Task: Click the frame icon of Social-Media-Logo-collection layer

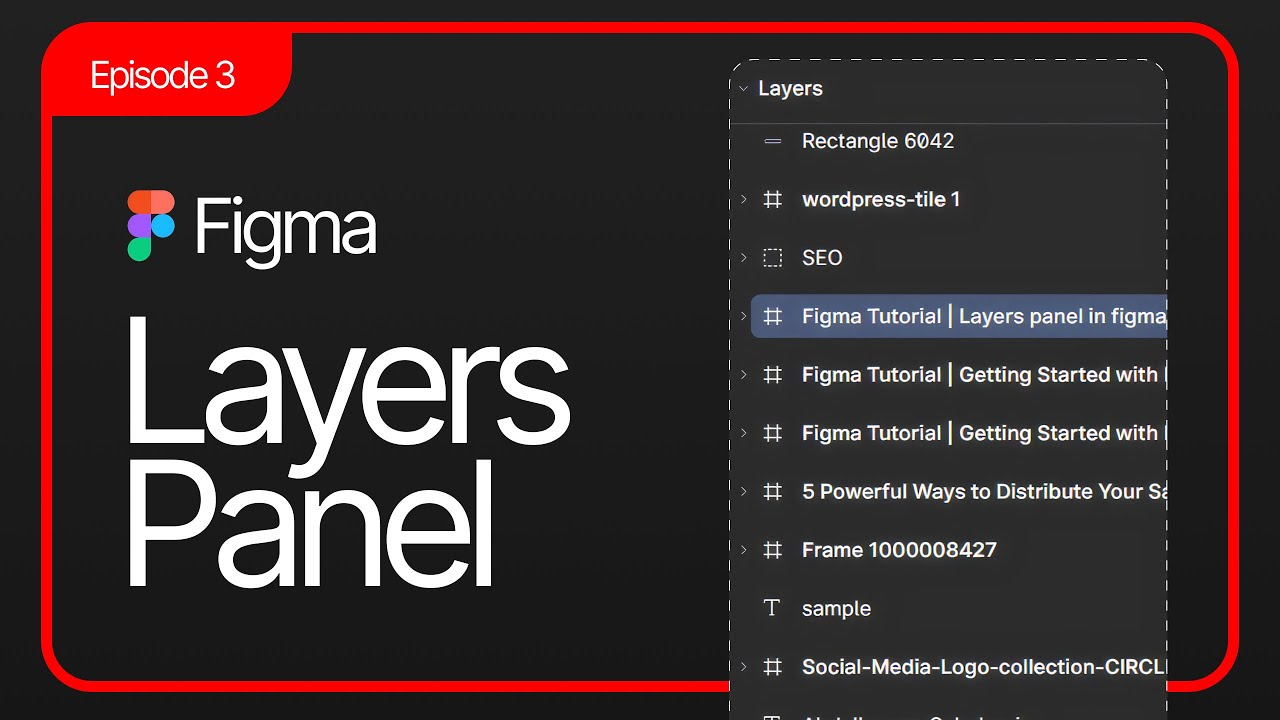Action: click(x=772, y=667)
